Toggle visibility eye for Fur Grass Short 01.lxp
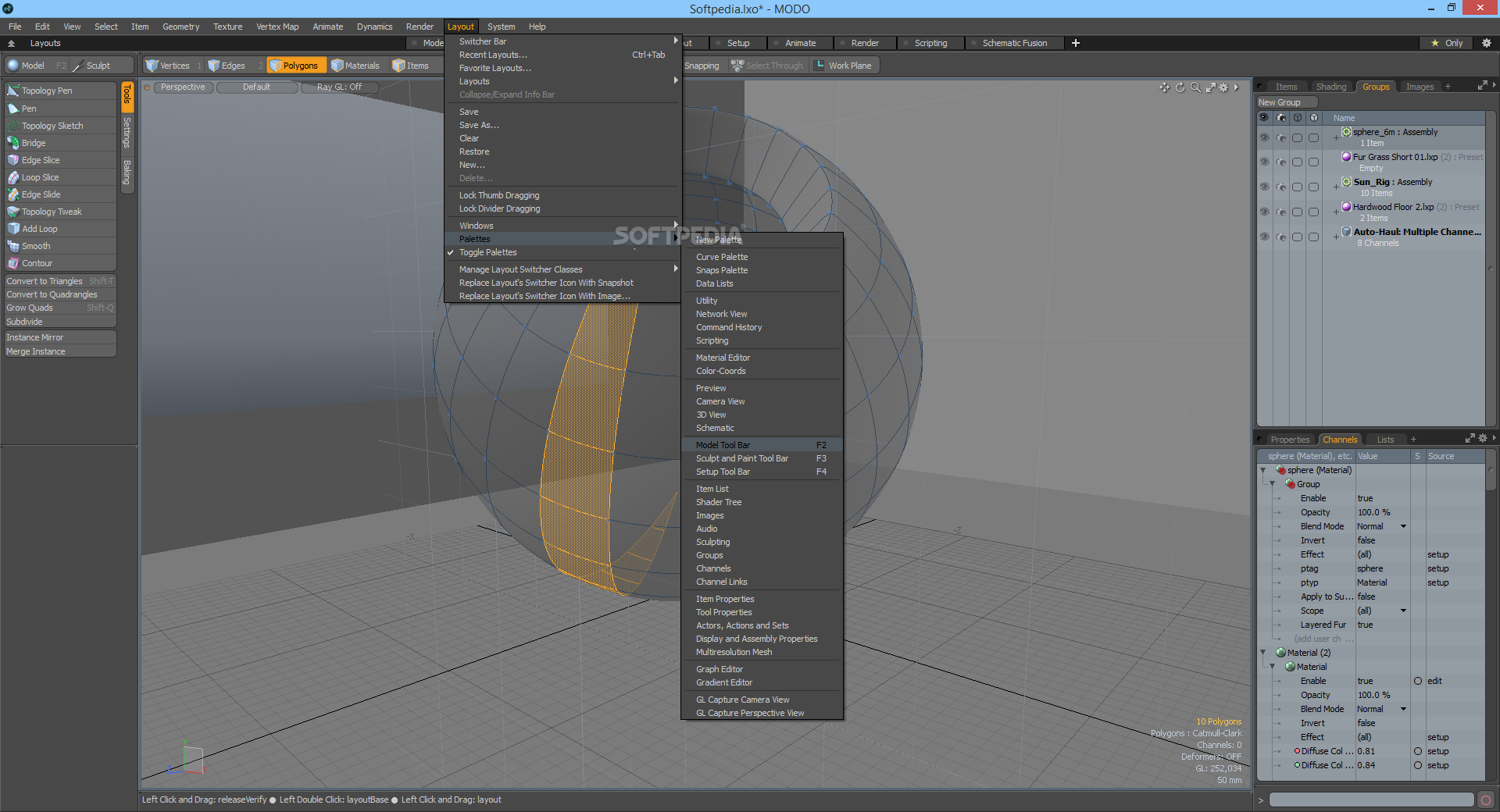The height and width of the screenshot is (812, 1500). click(1263, 162)
